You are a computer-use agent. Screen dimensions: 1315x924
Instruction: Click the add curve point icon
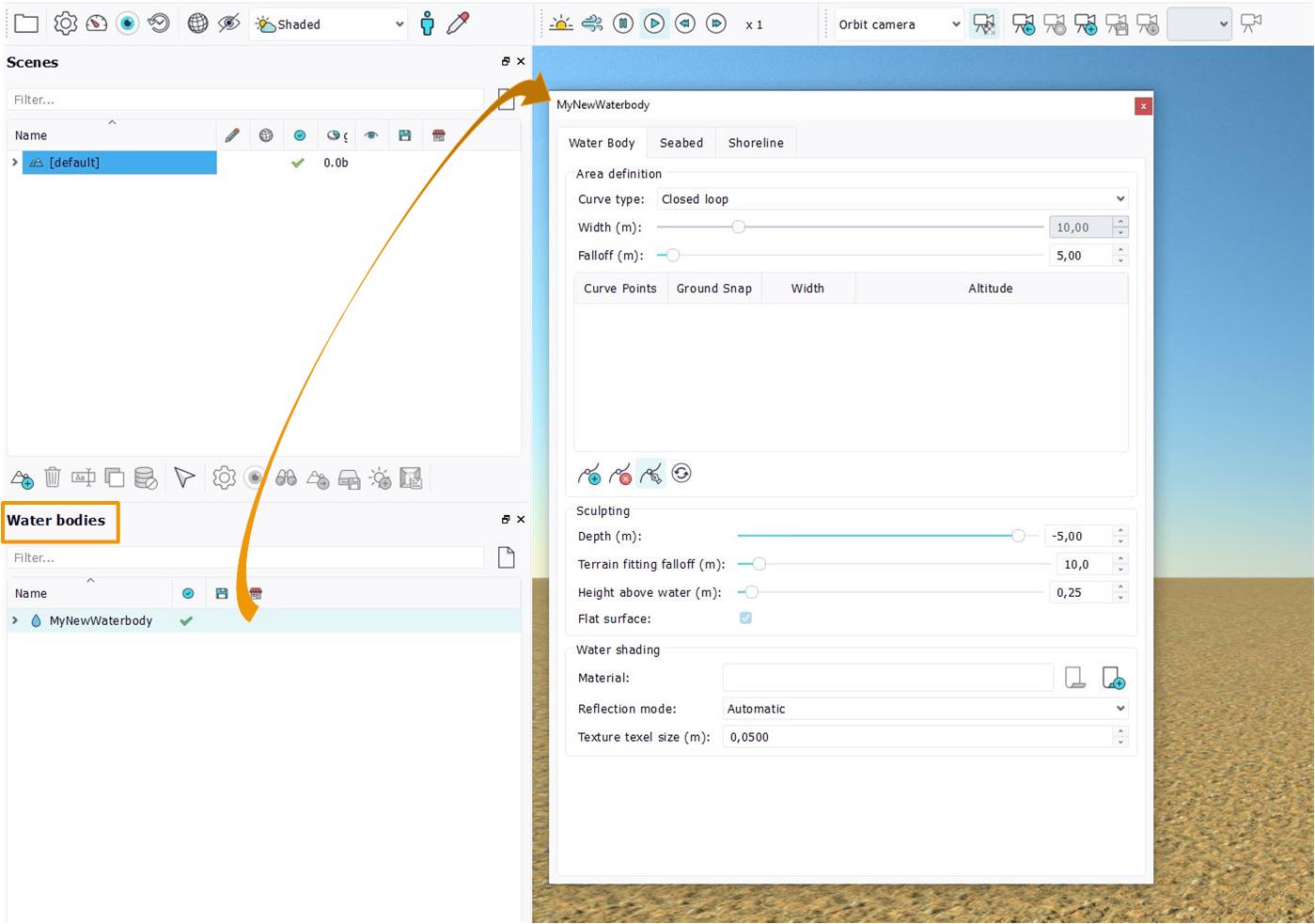(x=589, y=475)
